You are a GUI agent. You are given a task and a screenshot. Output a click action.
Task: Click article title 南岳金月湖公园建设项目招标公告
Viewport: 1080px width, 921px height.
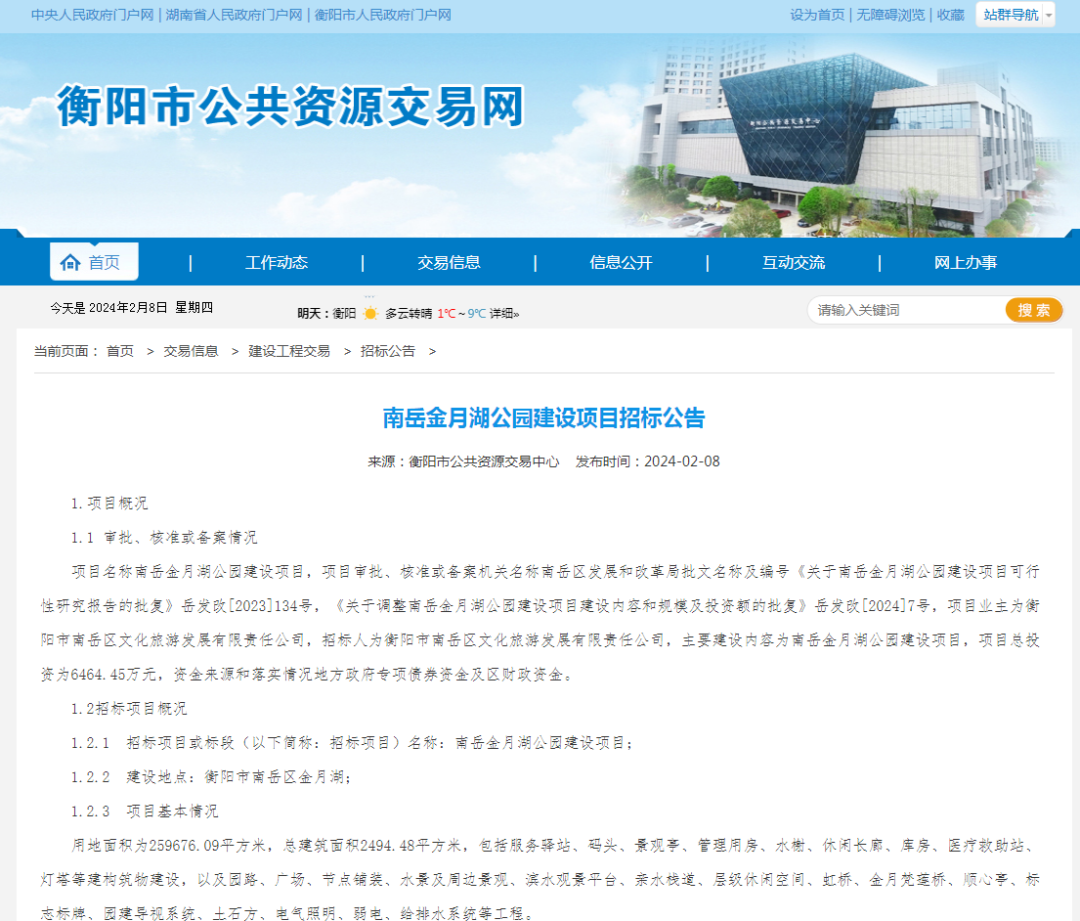coord(543,418)
